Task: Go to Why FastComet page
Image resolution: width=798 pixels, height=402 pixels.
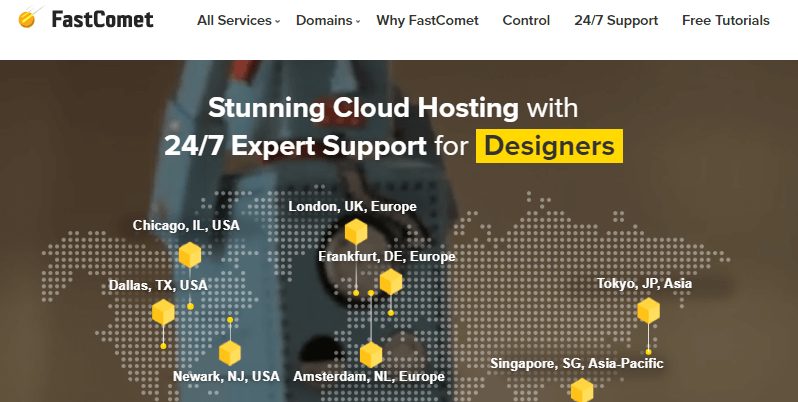Action: tap(428, 20)
